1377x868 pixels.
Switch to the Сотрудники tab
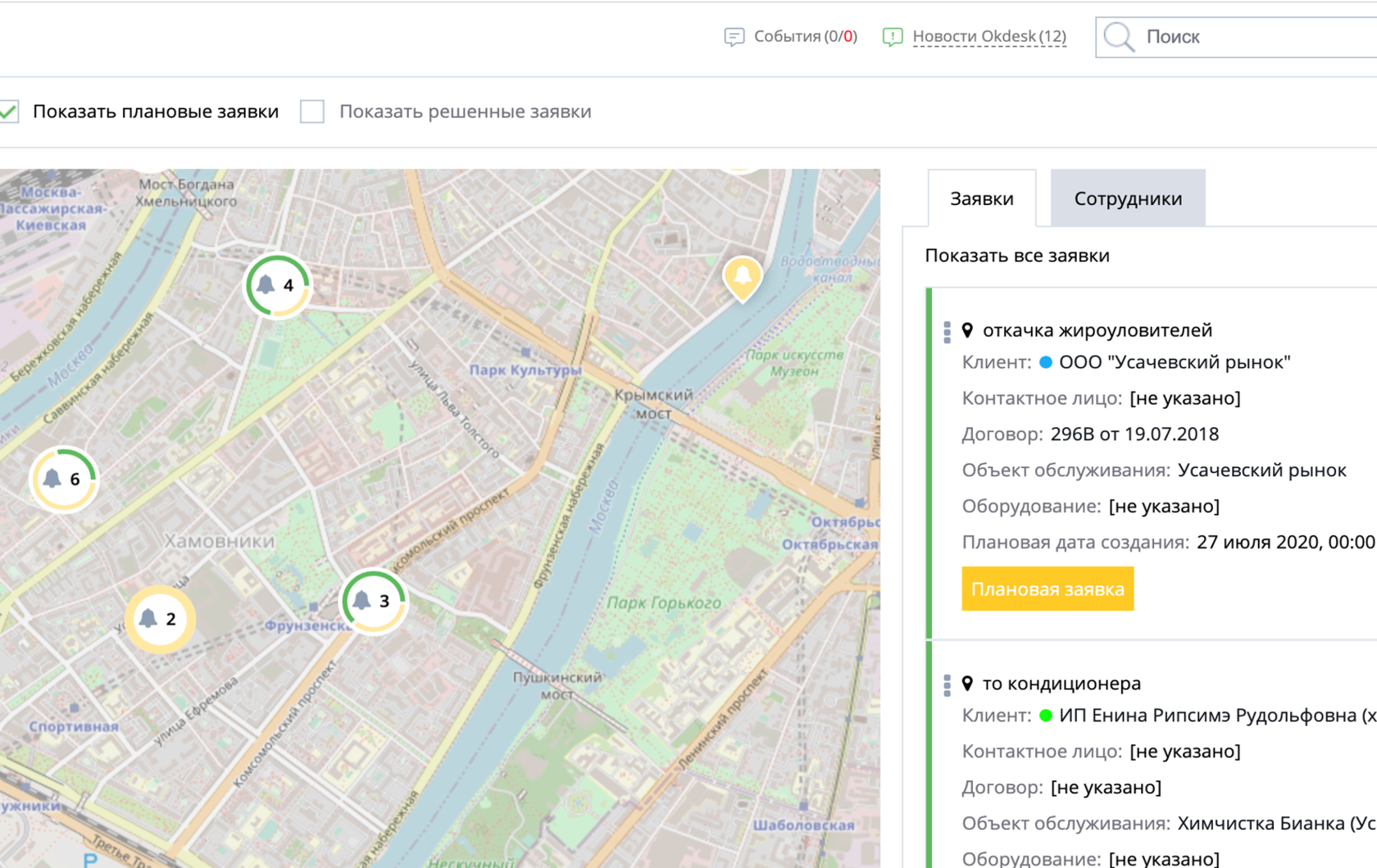1128,198
